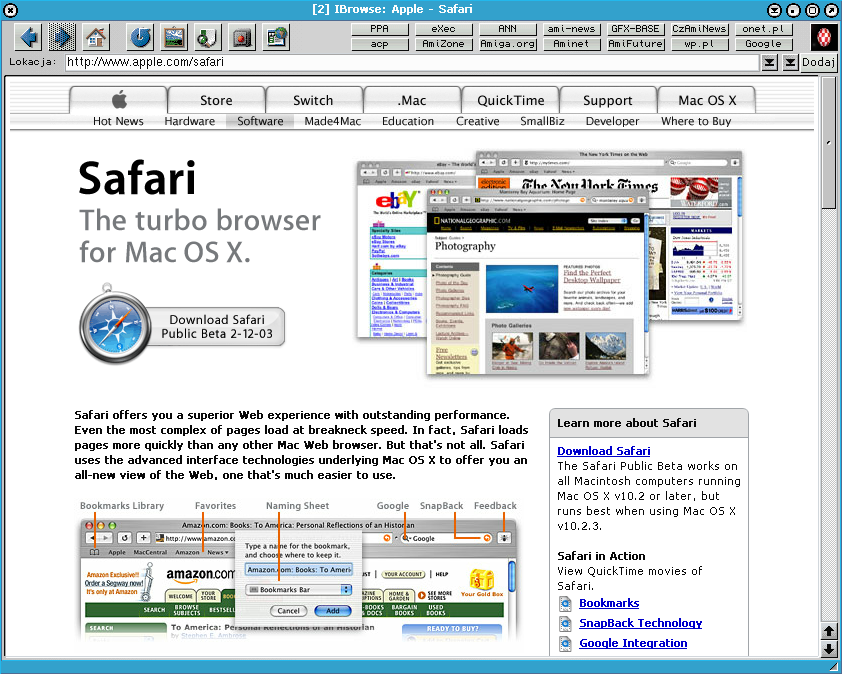
Task: Open the CzAmiNews fastlink
Action: (x=700, y=29)
